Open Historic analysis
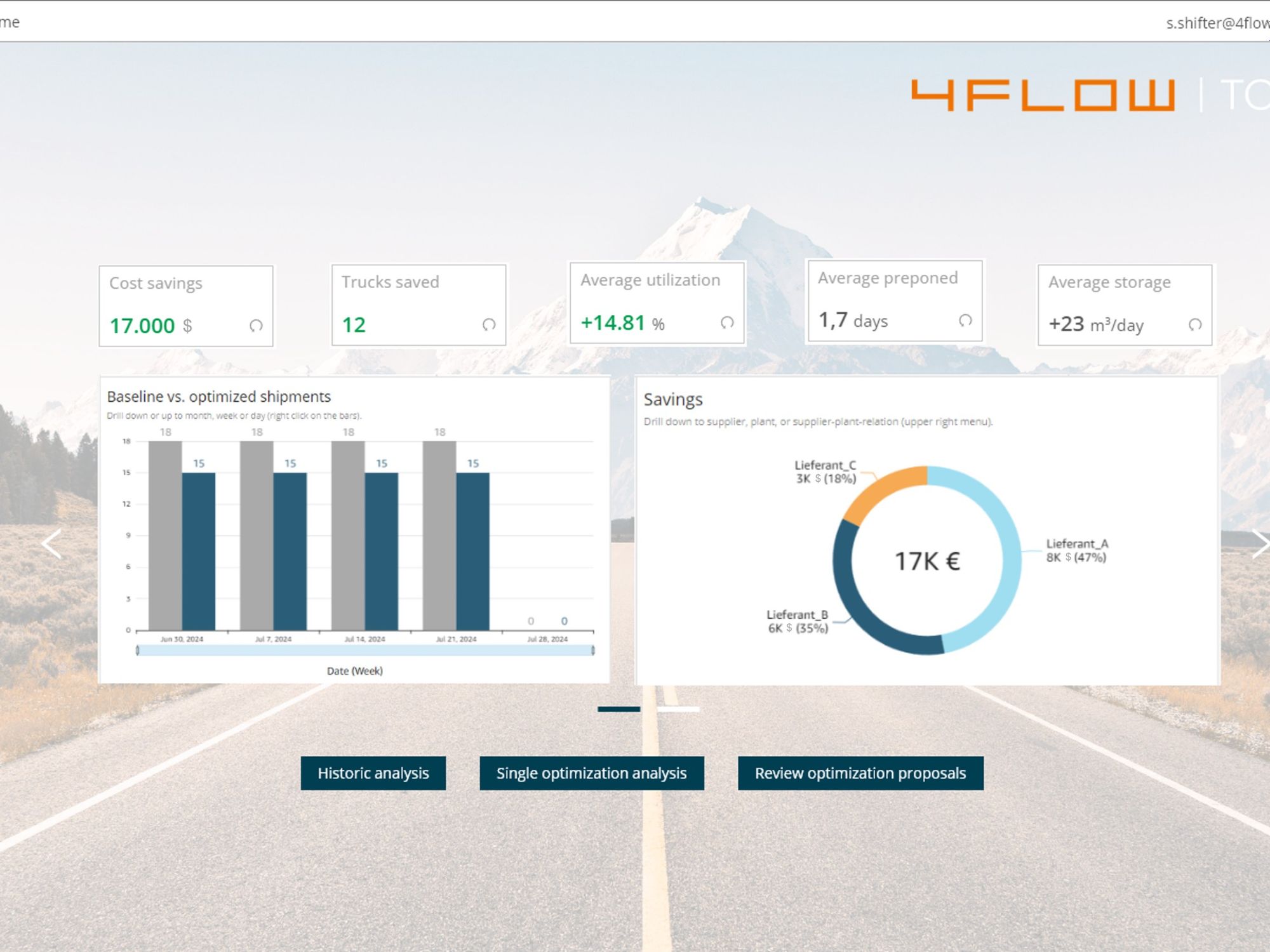Viewport: 1270px width, 952px height. [373, 773]
